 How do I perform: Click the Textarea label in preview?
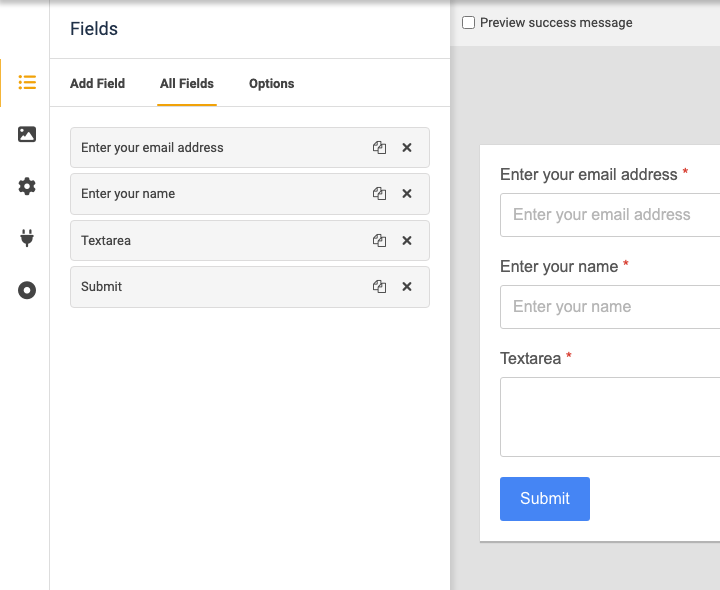pos(530,358)
